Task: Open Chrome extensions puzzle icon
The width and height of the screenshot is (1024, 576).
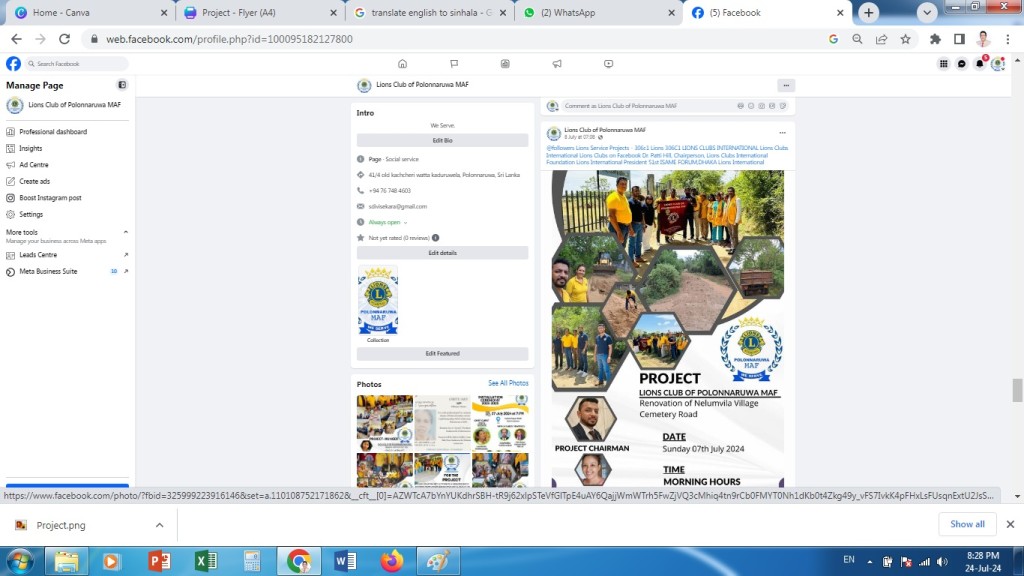Action: (x=935, y=39)
